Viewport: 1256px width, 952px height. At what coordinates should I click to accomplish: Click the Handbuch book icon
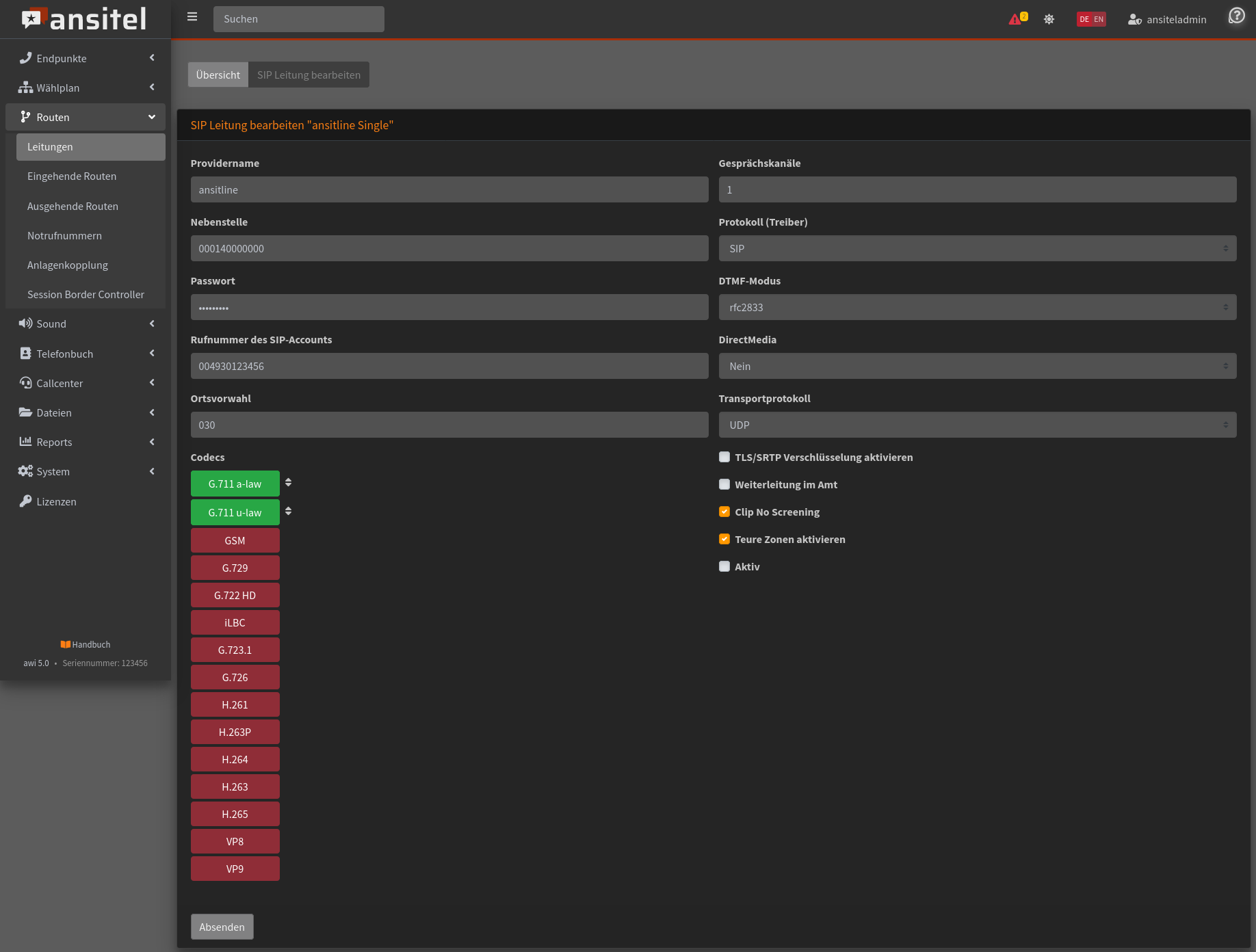[66, 644]
